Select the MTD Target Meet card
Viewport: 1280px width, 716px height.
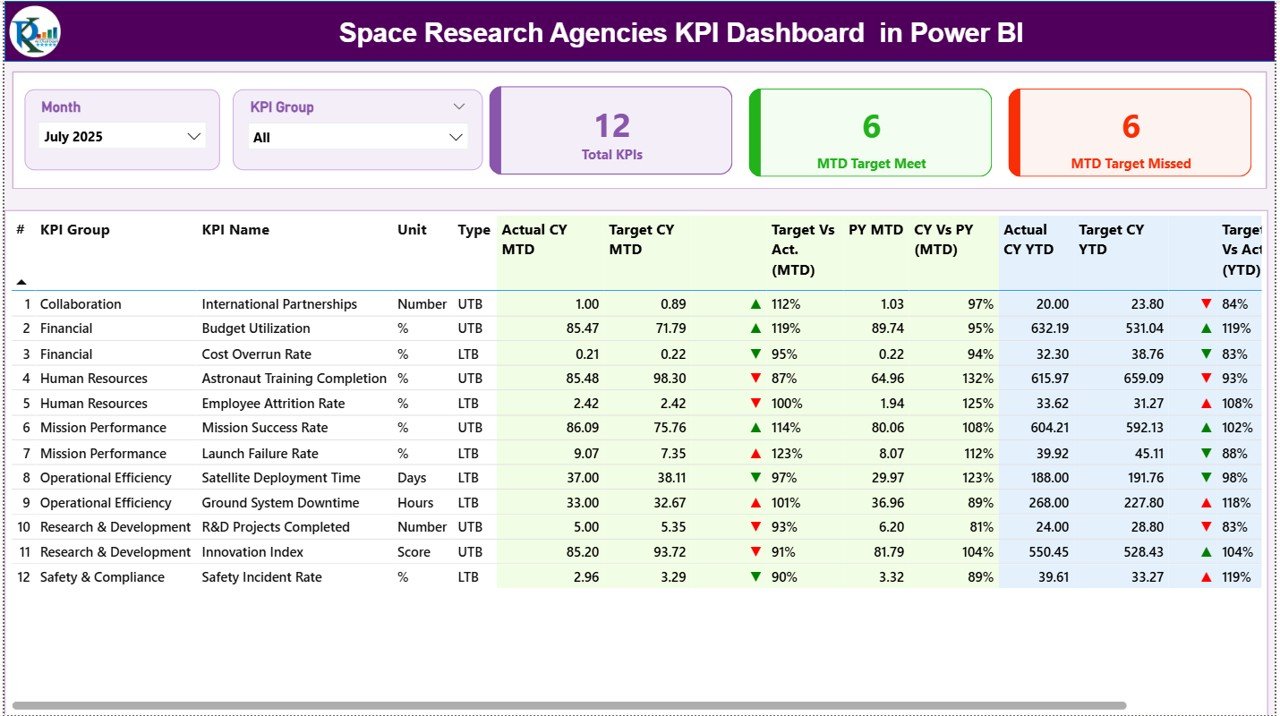(x=870, y=132)
